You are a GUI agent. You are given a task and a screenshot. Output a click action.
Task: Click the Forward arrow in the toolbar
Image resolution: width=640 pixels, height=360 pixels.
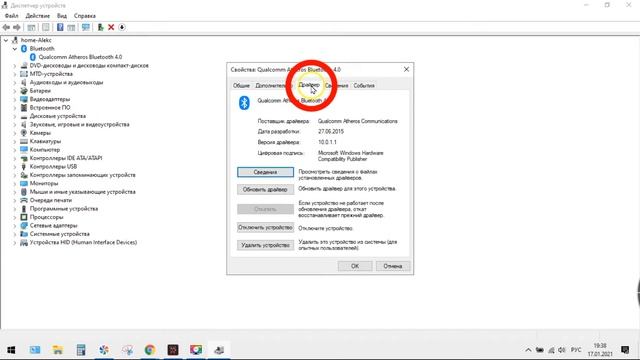17,27
